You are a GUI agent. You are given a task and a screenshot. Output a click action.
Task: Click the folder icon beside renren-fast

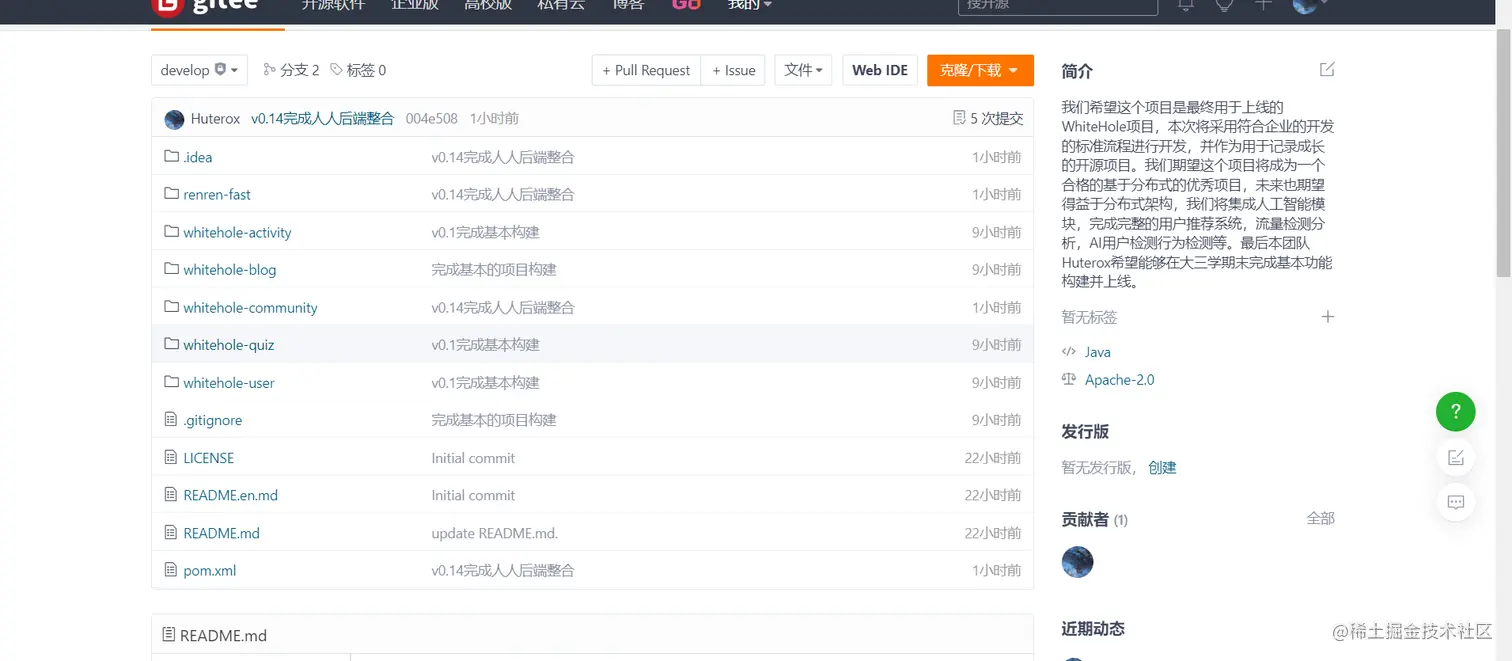coord(171,193)
